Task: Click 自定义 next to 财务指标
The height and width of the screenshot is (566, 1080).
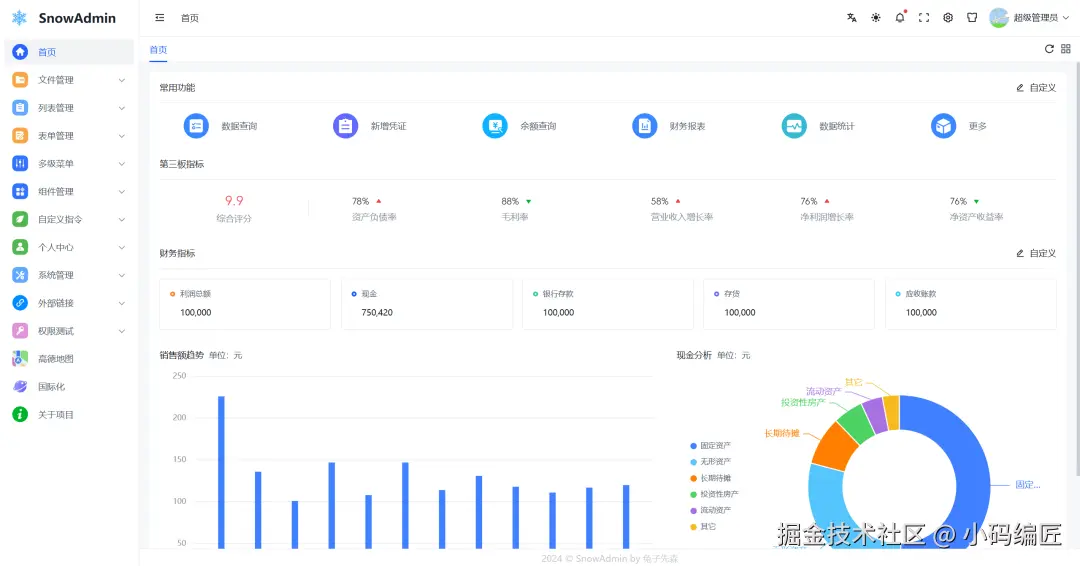Action: 1036,253
